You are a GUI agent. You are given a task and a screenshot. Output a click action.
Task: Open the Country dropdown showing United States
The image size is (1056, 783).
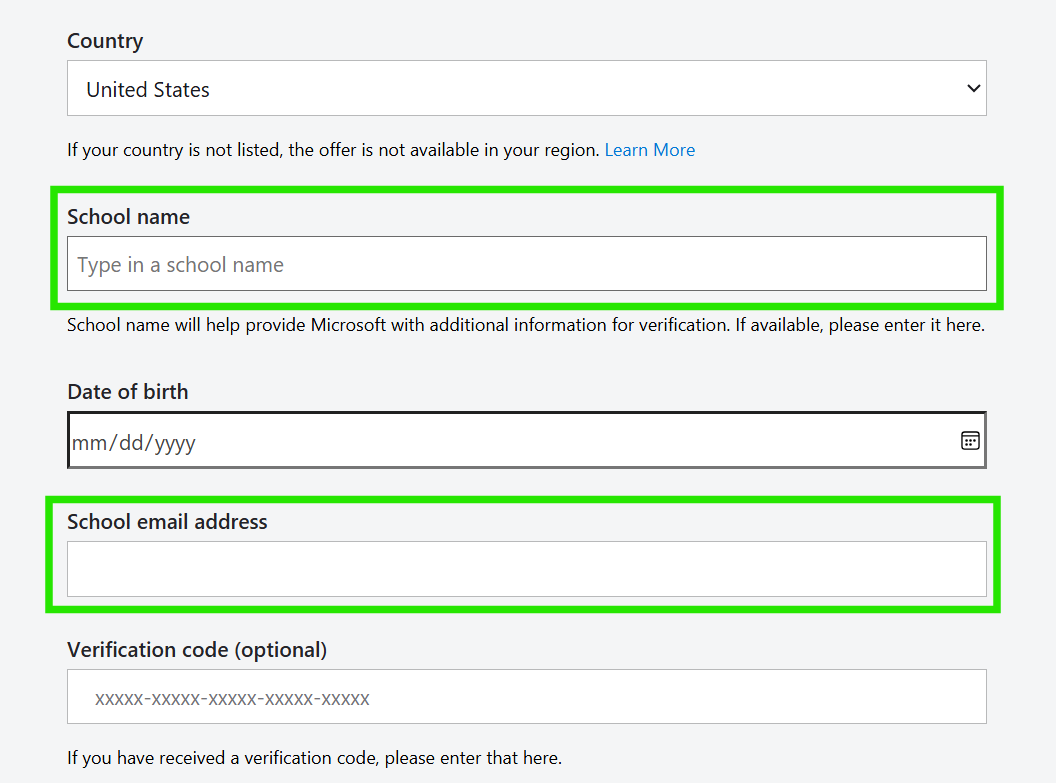pyautogui.click(x=527, y=88)
